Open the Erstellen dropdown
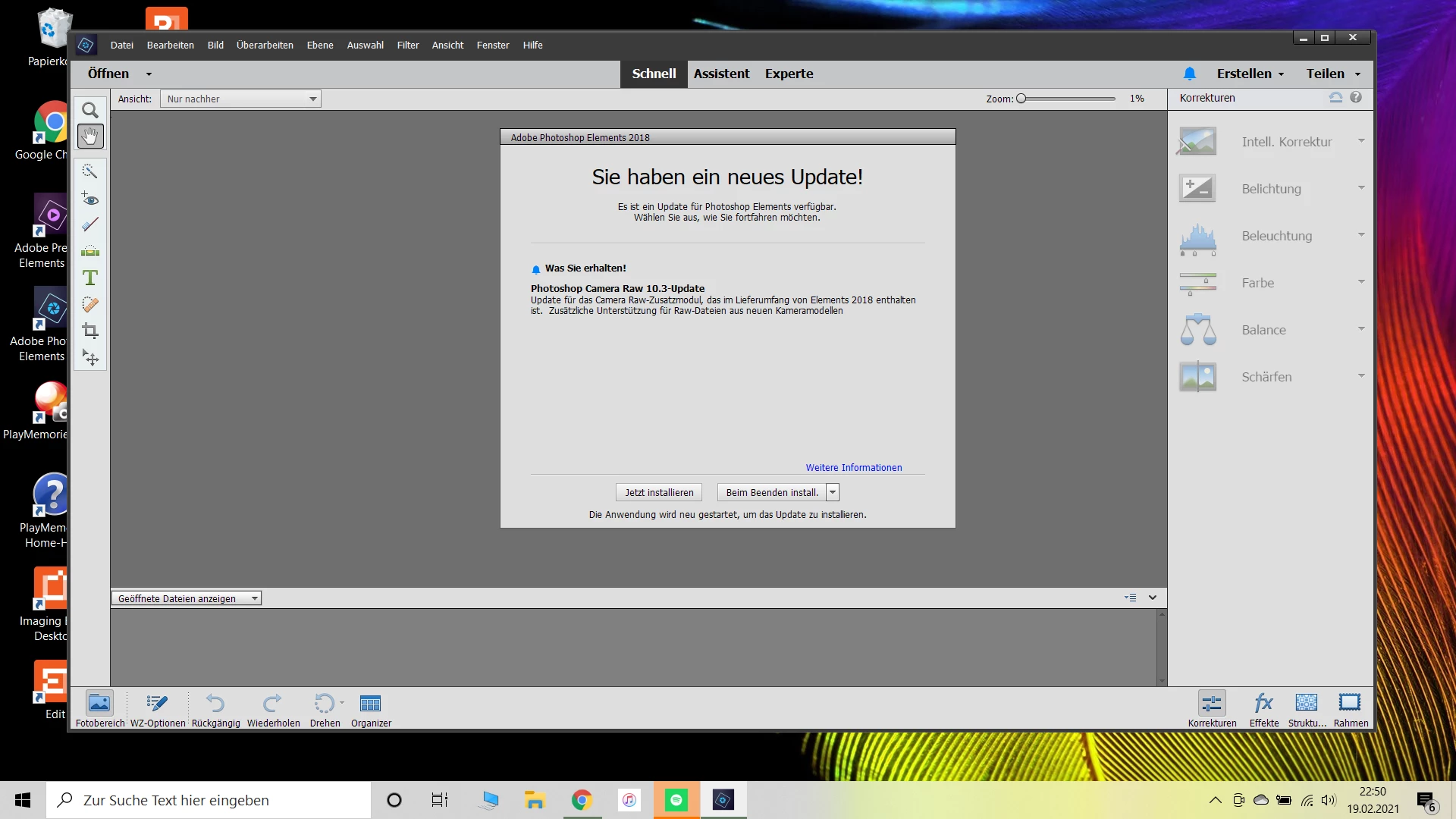1456x819 pixels. [1250, 74]
